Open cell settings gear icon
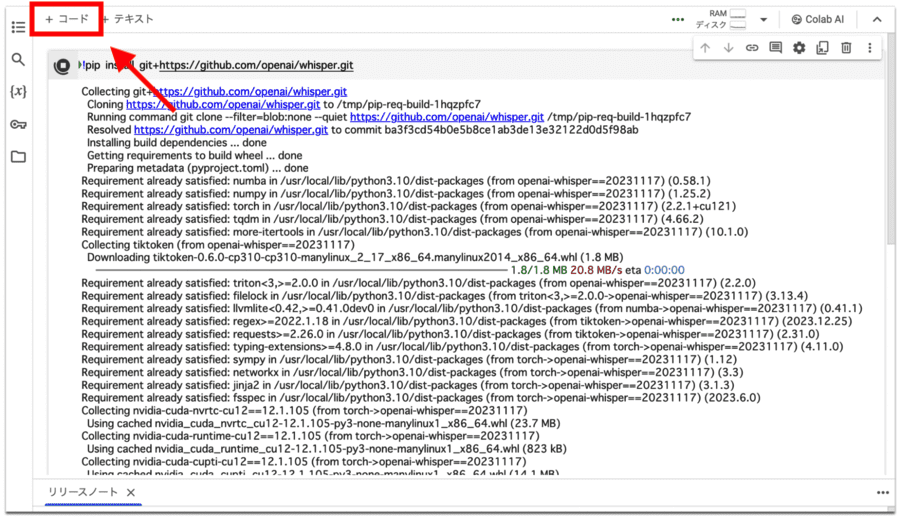The width and height of the screenshot is (900, 519). 799,48
